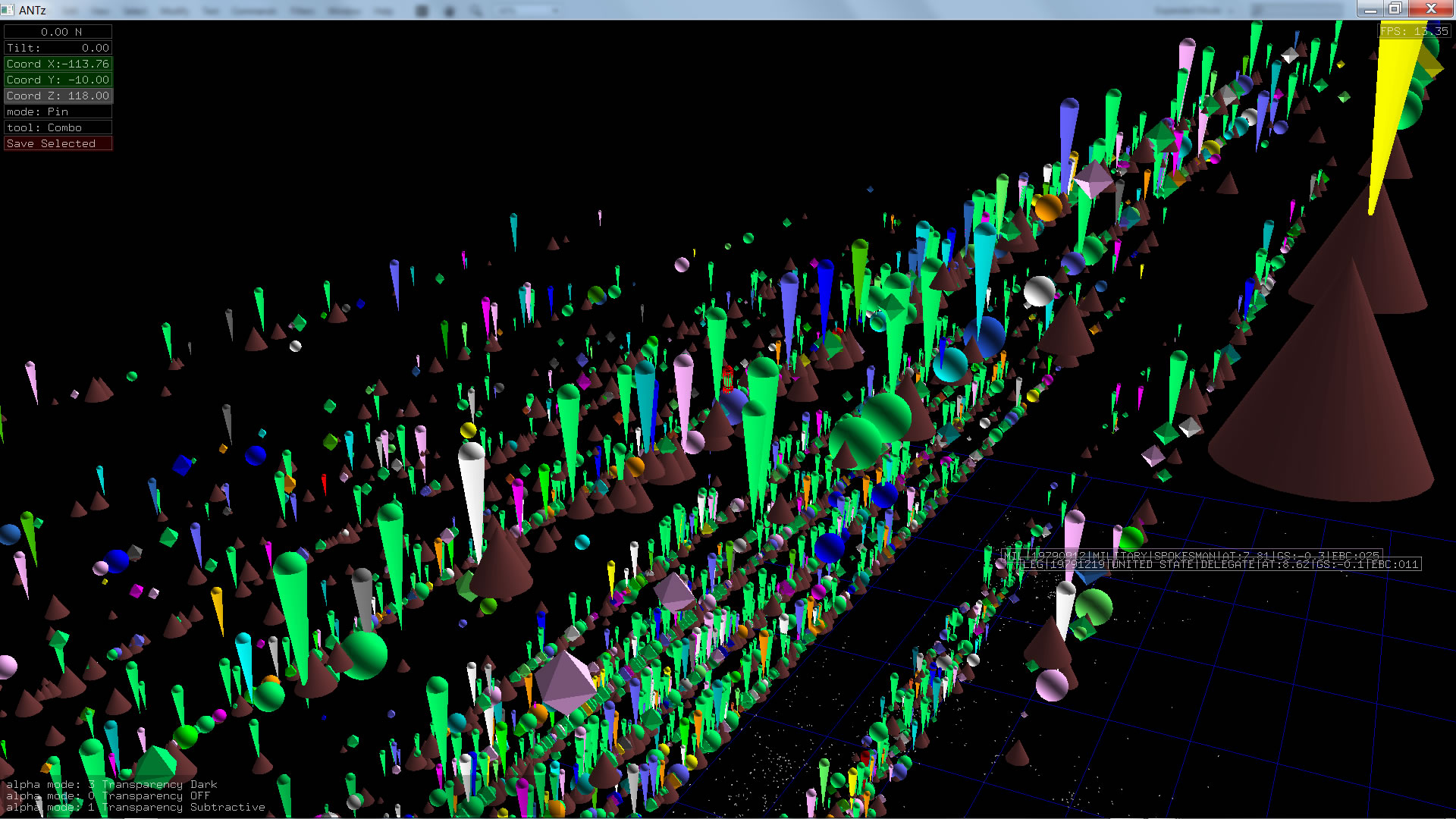This screenshot has height=819, width=1456.
Task: Click the Coord Y value field
Action: 58,80
